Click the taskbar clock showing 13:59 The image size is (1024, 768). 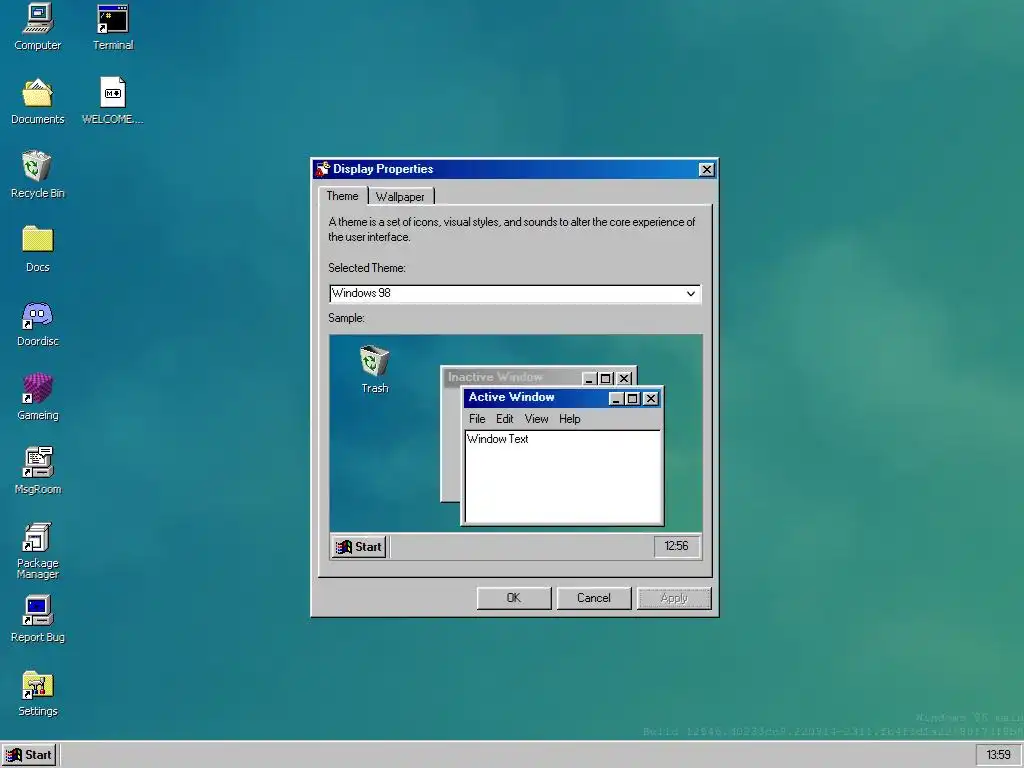tap(998, 755)
